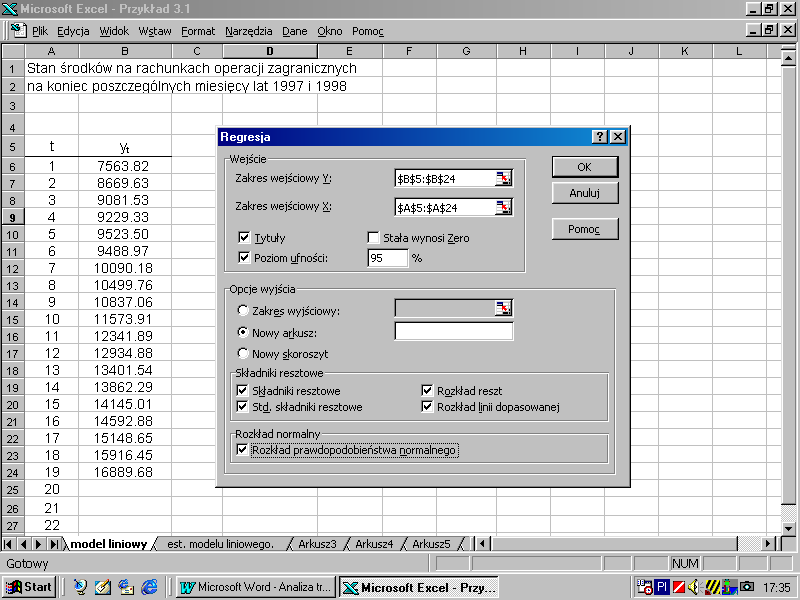Screen dimensions: 800x600
Task: Switch to est. modelu liniowego sheet tab
Action: pyautogui.click(x=220, y=544)
